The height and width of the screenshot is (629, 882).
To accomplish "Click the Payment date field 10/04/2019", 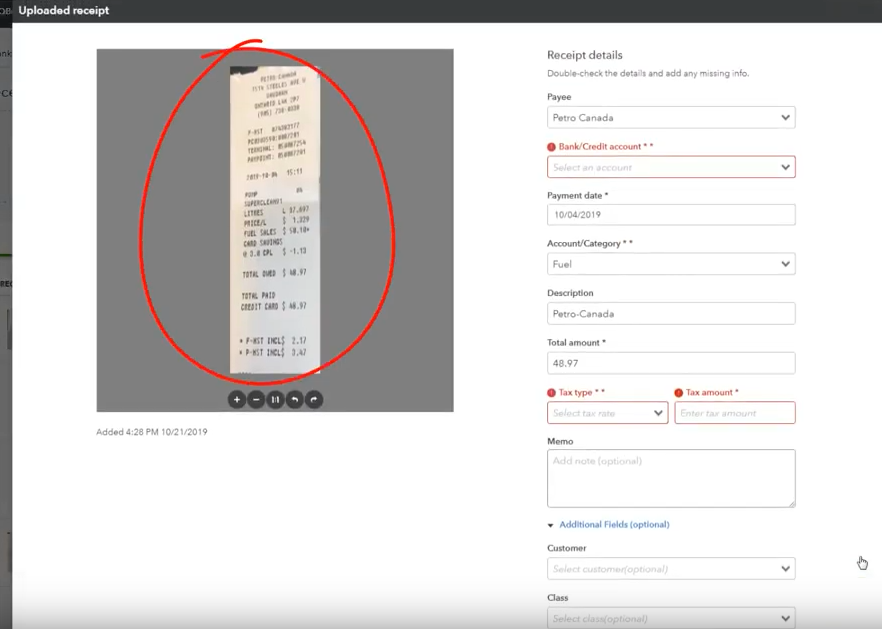I will pyautogui.click(x=671, y=214).
